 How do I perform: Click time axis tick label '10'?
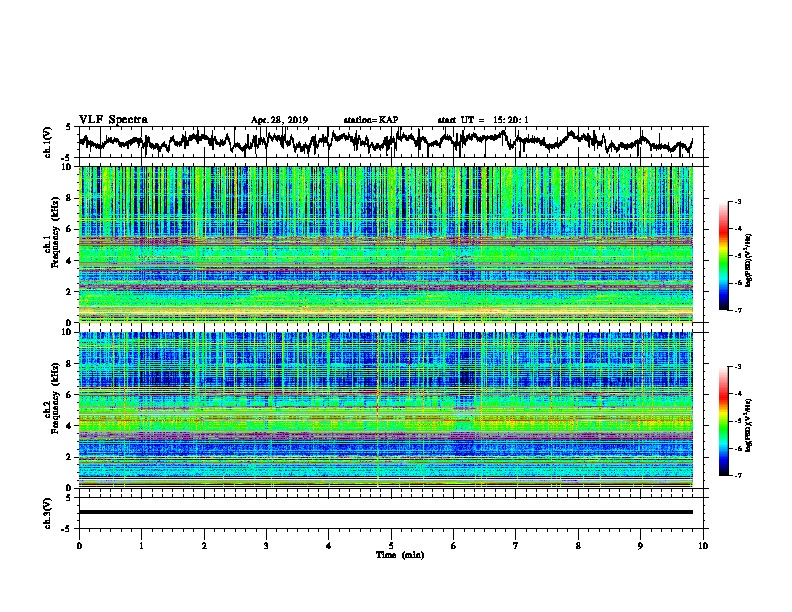pyautogui.click(x=703, y=546)
